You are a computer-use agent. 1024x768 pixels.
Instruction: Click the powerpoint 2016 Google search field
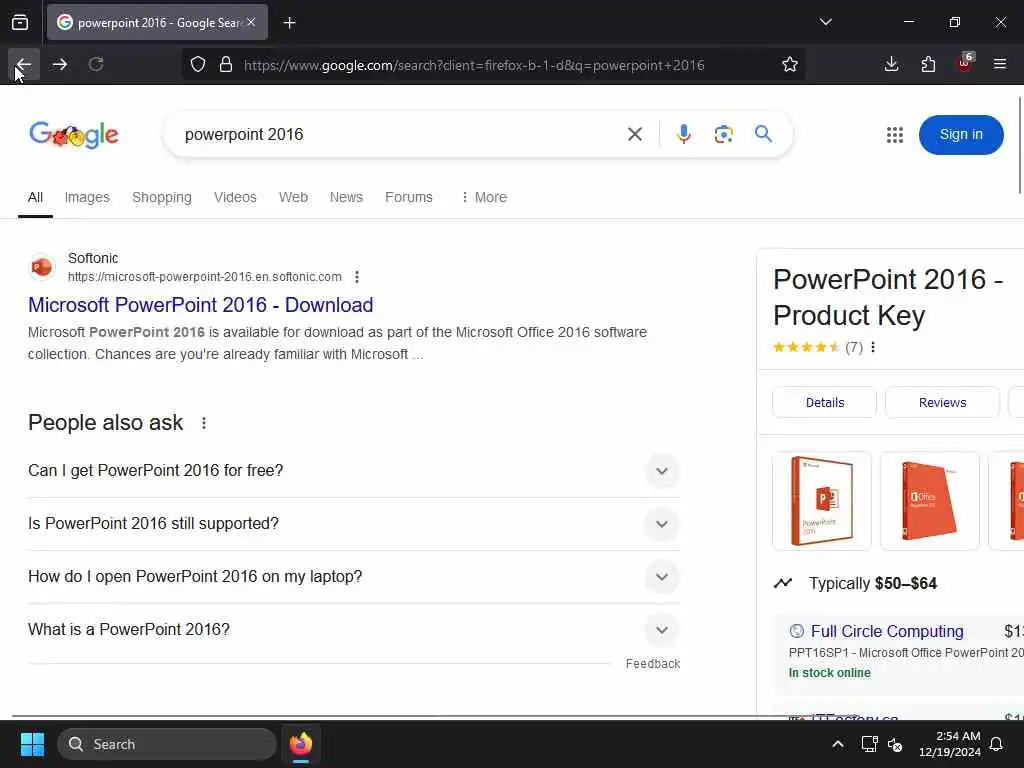pos(398,135)
